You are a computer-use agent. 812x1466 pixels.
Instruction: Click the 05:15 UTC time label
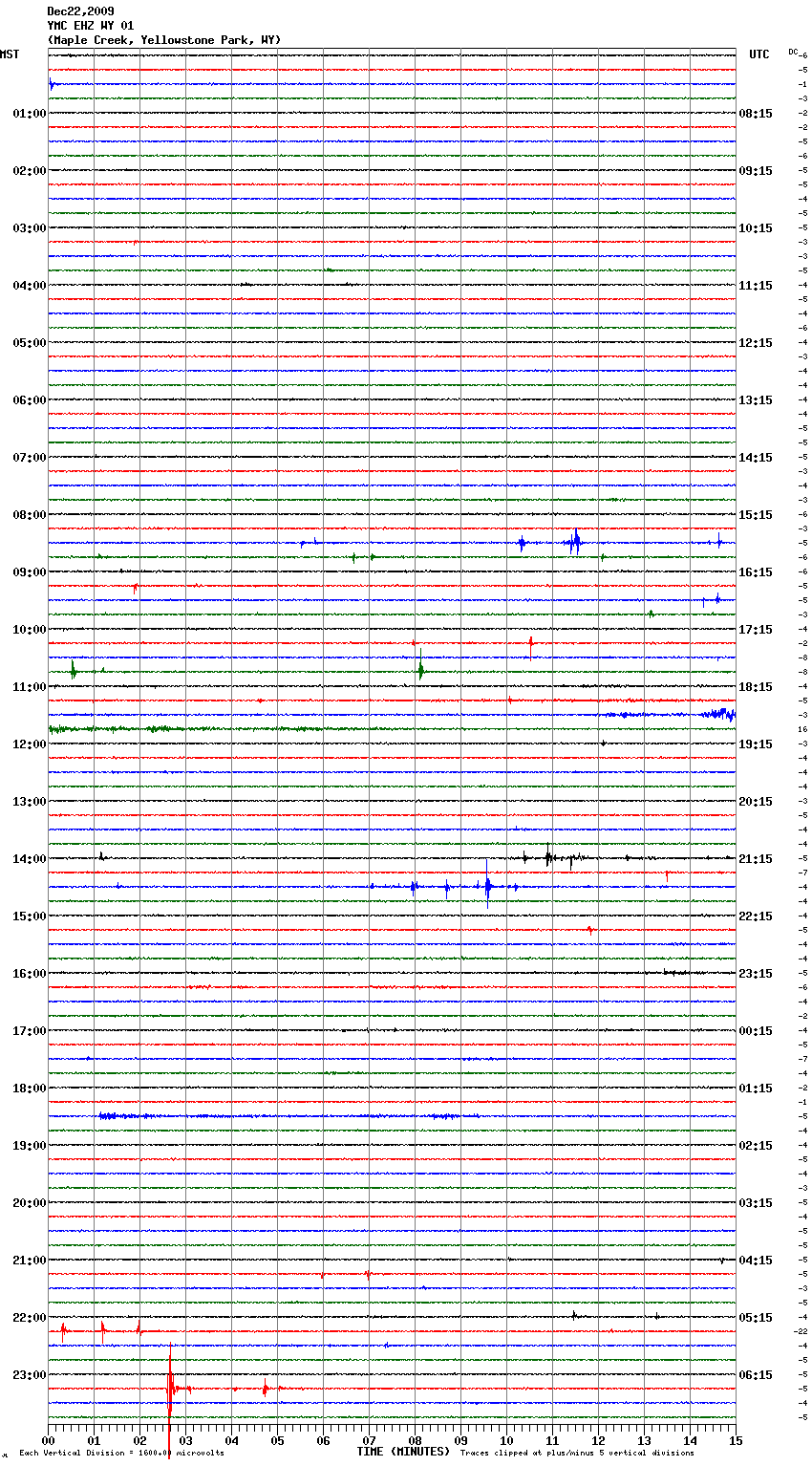click(x=756, y=1318)
